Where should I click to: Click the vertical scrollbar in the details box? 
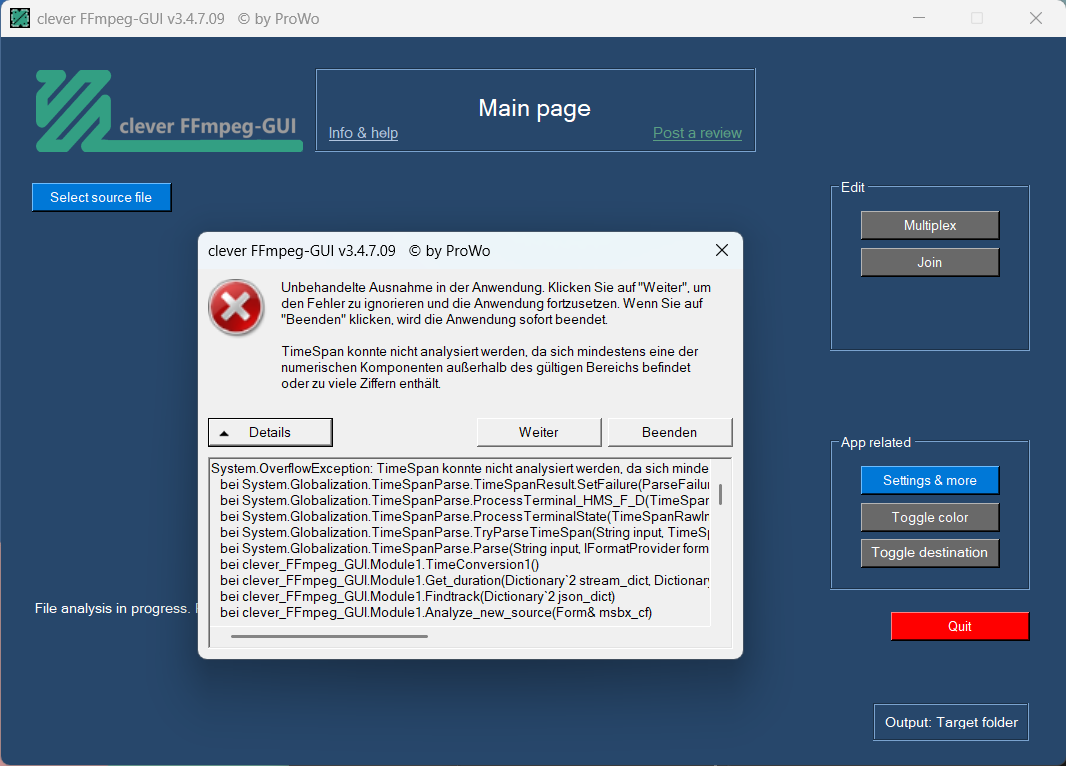[721, 494]
